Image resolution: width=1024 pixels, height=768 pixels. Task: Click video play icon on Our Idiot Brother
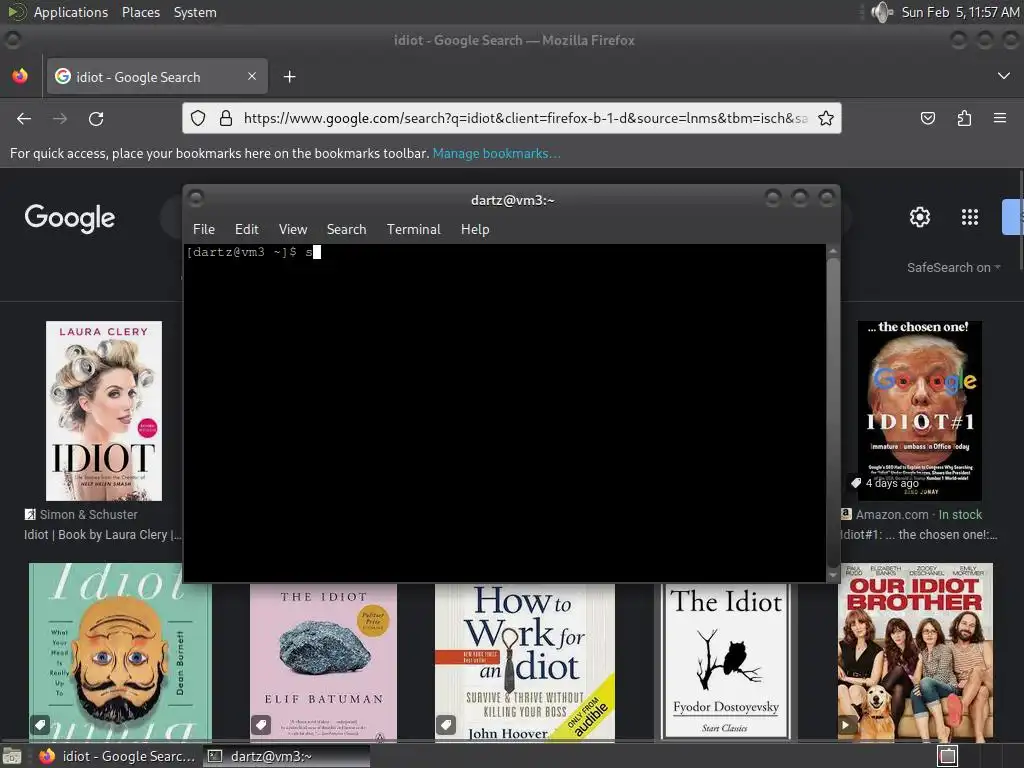[847, 725]
